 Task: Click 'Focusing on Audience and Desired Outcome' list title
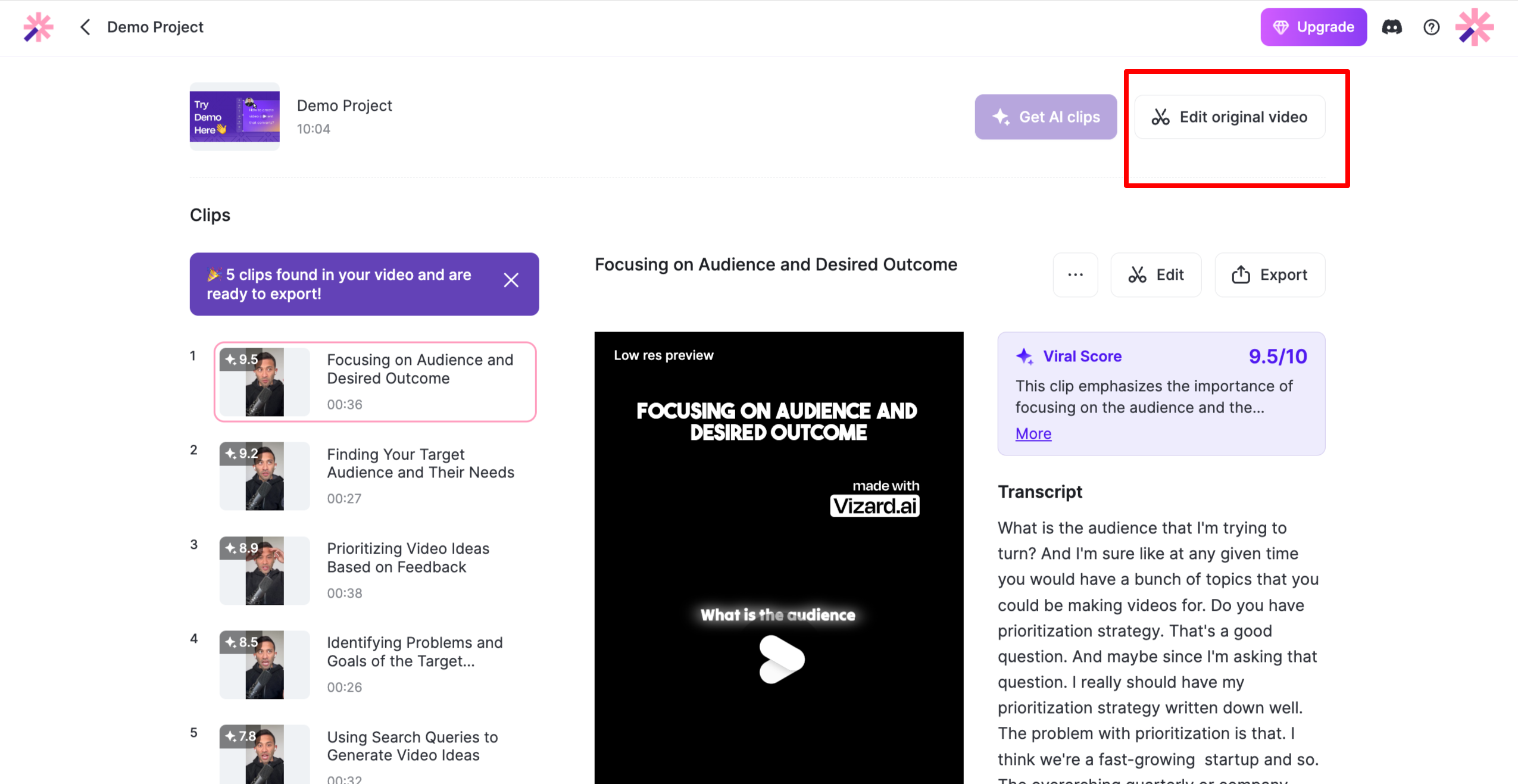(x=420, y=369)
